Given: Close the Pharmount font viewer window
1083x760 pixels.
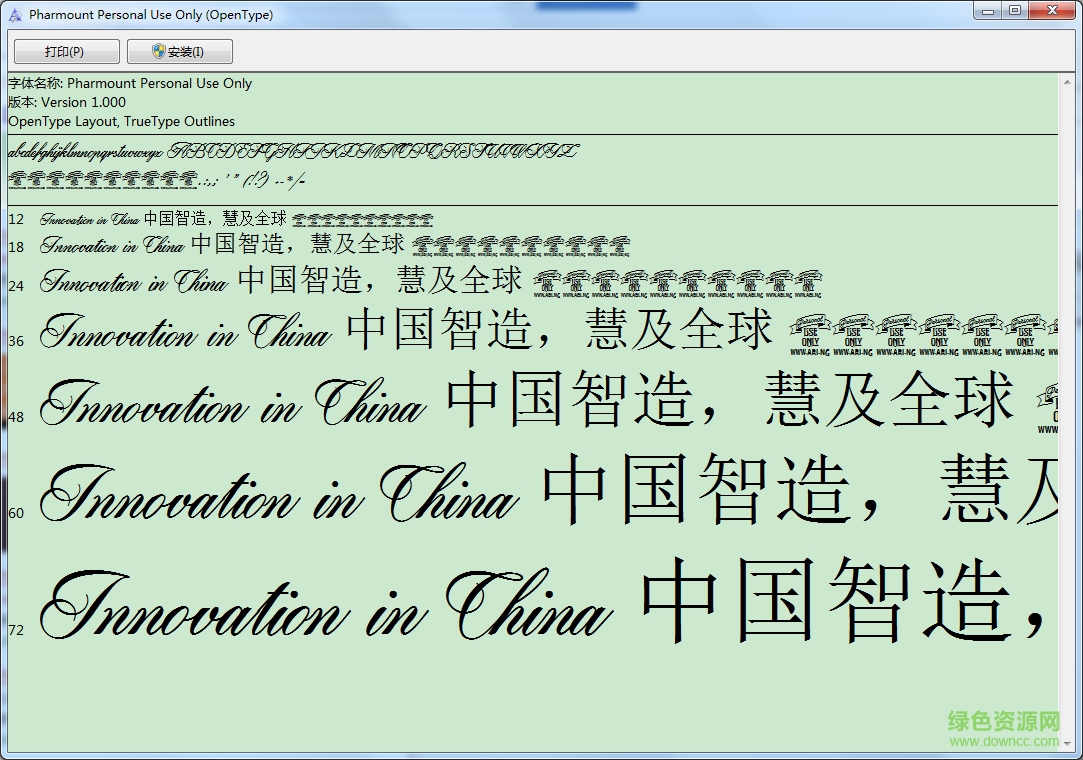Looking at the screenshot, I should point(1053,10).
